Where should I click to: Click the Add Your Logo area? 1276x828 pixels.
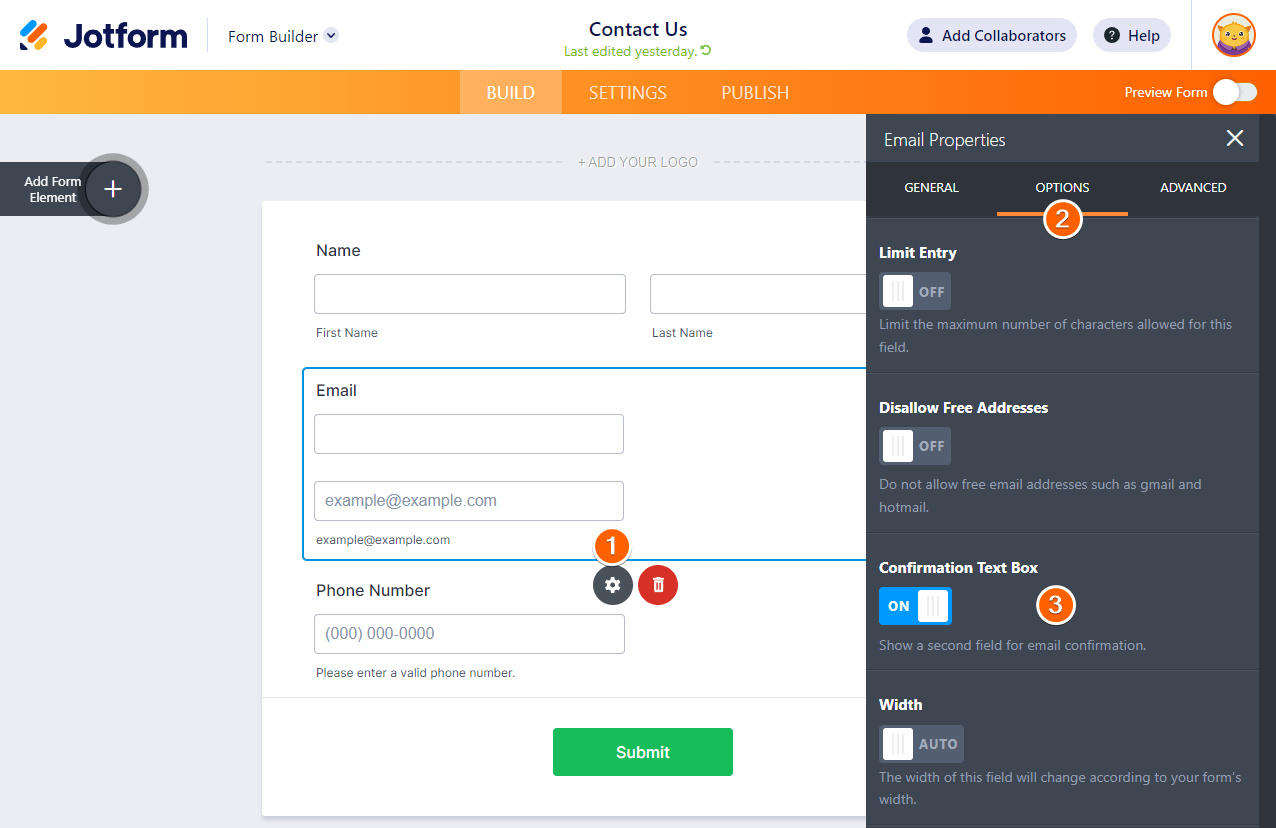click(637, 162)
